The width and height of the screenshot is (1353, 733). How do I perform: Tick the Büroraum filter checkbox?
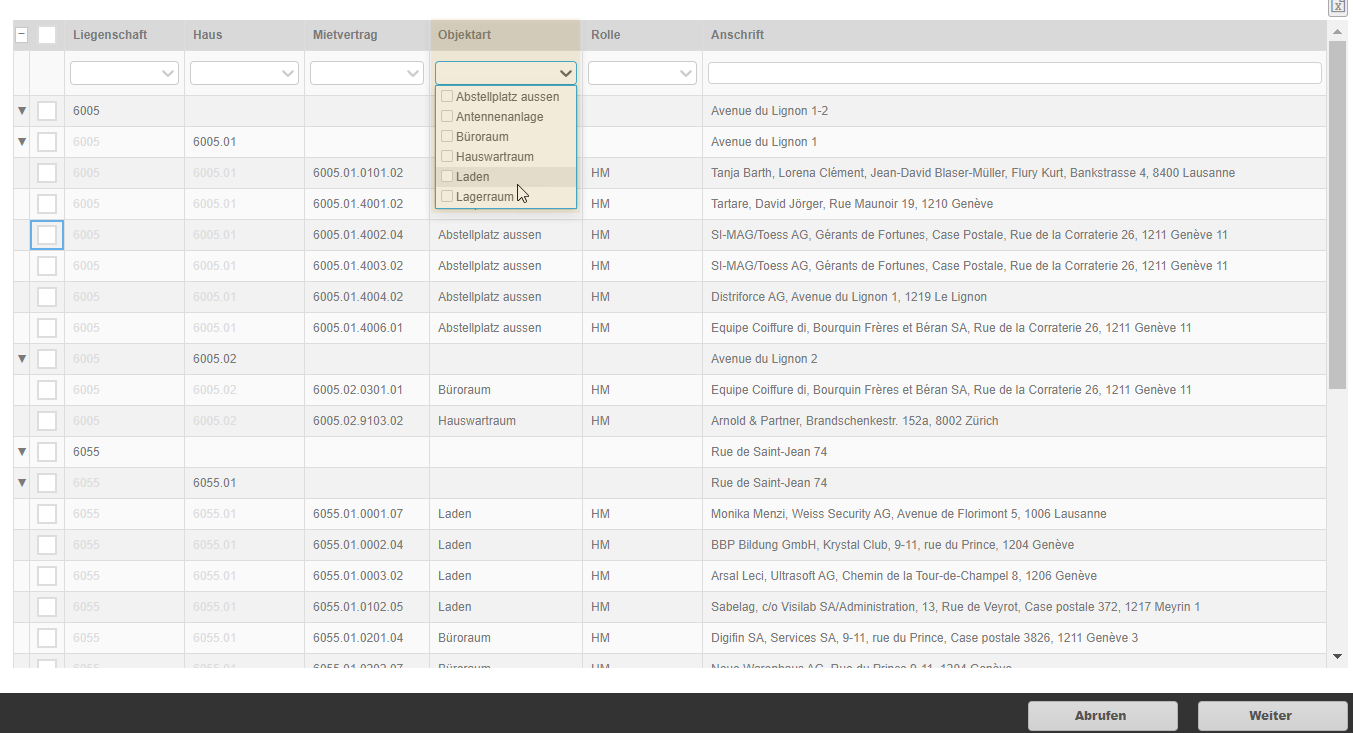pyautogui.click(x=447, y=137)
